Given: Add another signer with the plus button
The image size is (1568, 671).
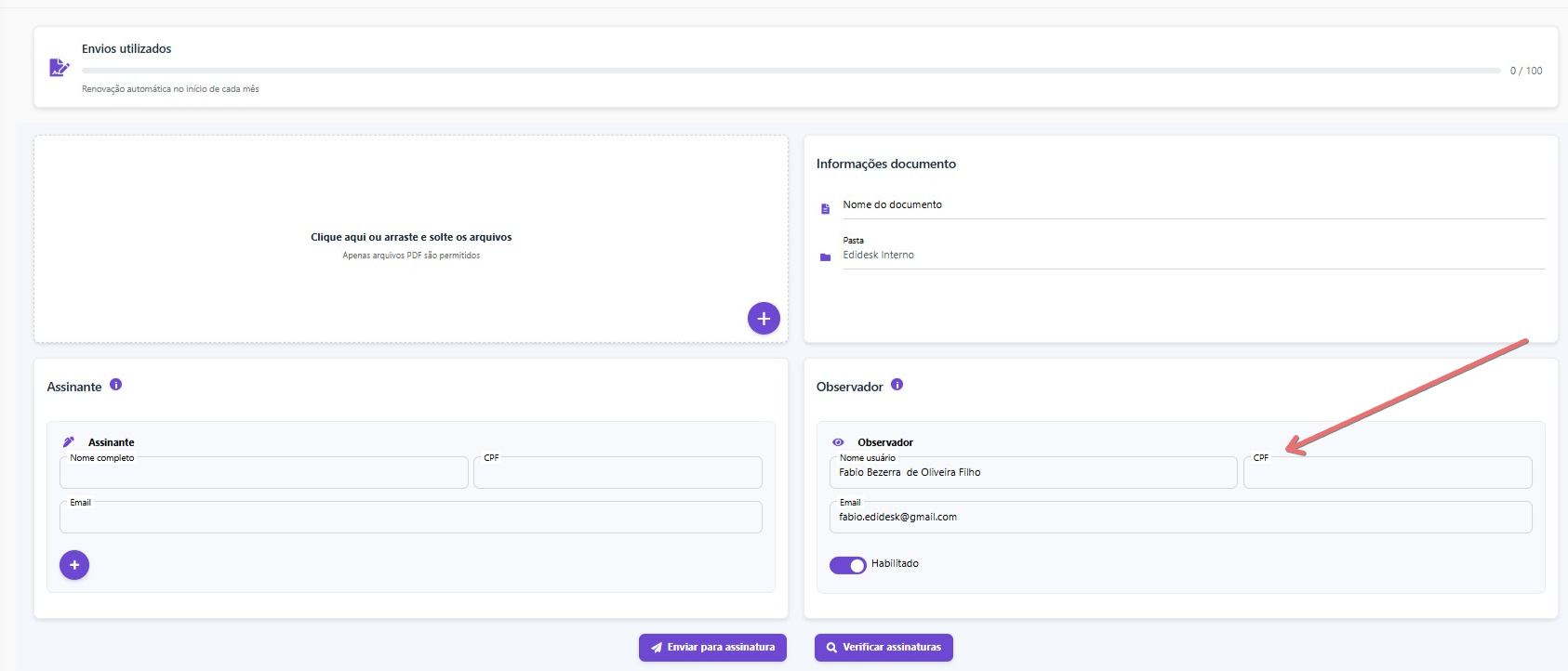Looking at the screenshot, I should 74,565.
